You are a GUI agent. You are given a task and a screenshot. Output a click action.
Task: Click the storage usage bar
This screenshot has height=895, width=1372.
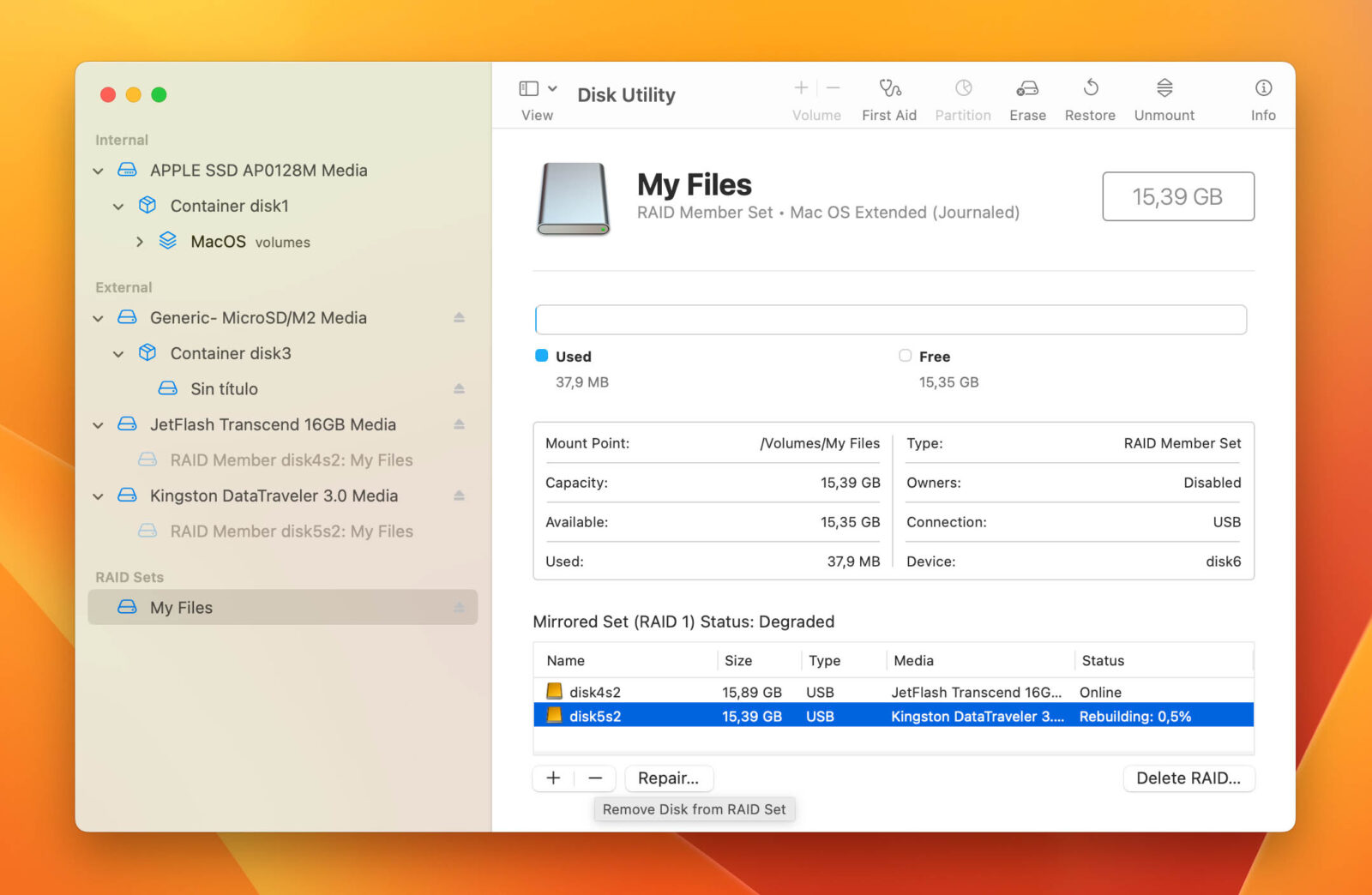[x=891, y=319]
